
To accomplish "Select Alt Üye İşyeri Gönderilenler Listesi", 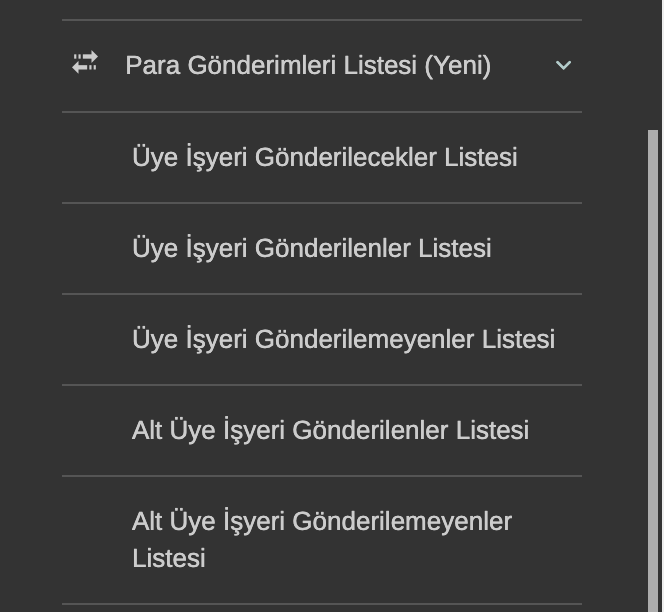I will coord(330,431).
